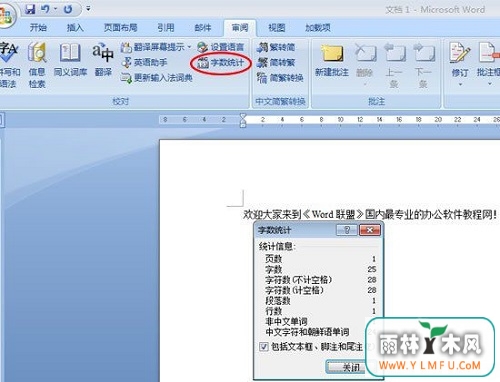The height and width of the screenshot is (382, 500).
Task: Open the 视图 tab
Action: 277,27
